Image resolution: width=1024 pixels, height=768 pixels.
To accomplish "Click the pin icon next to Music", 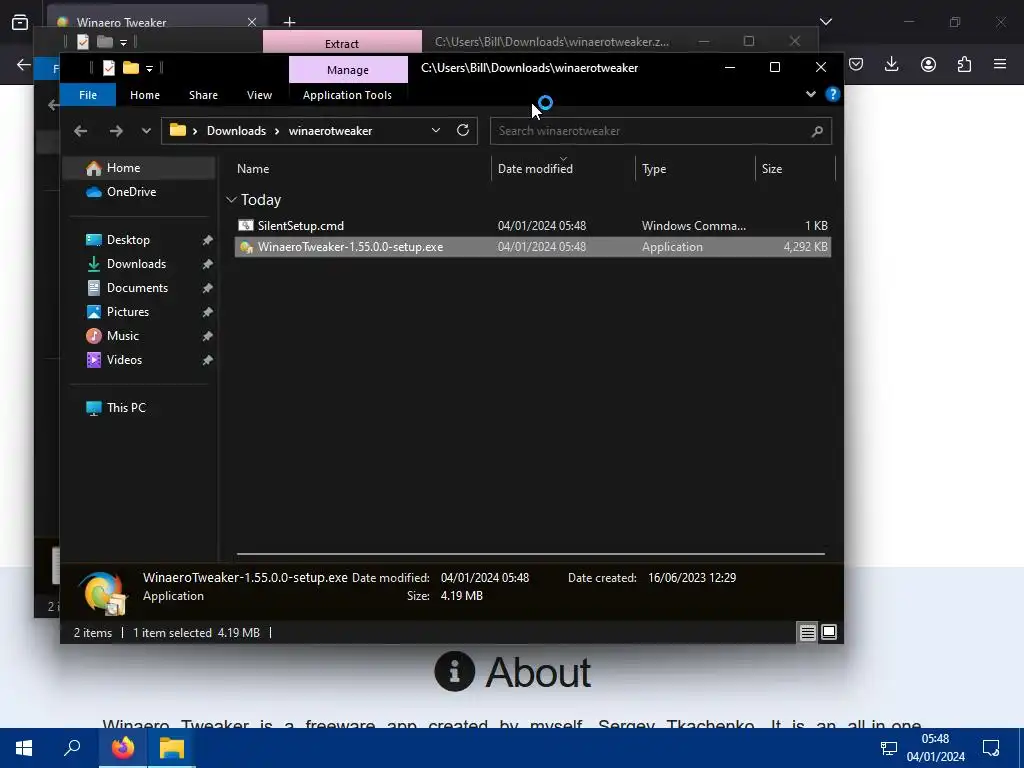I will tap(207, 336).
